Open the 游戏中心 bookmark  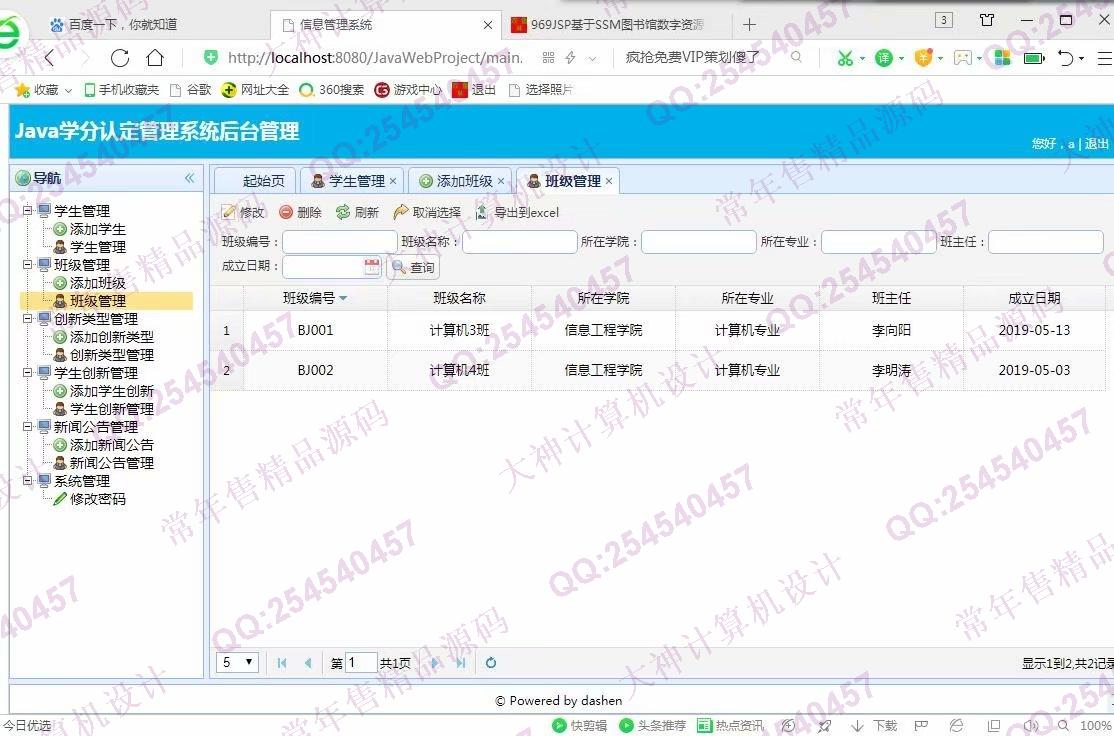(x=408, y=90)
